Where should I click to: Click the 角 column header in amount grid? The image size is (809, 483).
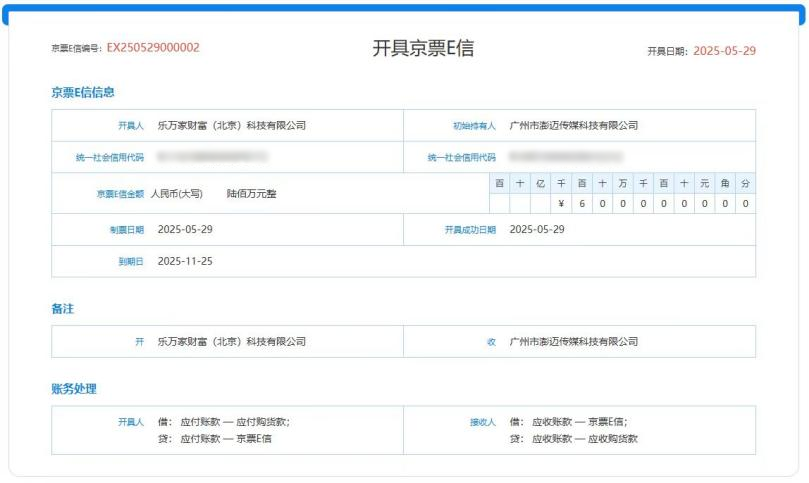pos(725,183)
